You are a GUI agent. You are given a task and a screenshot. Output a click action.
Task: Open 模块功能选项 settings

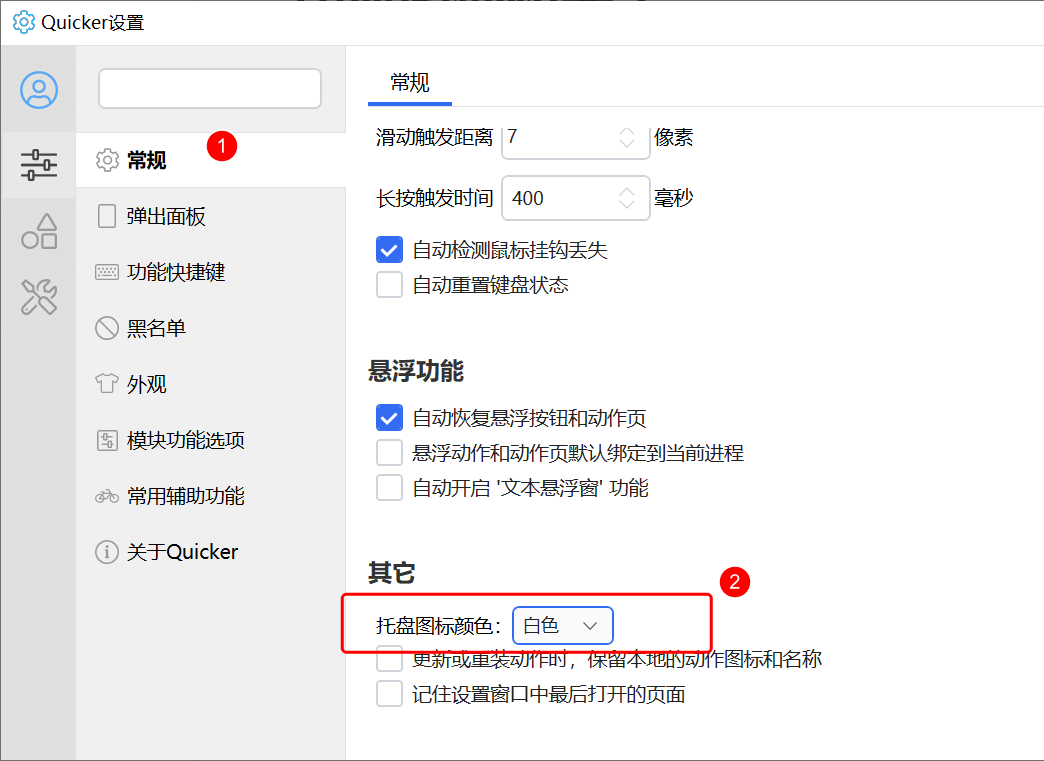coord(210,439)
